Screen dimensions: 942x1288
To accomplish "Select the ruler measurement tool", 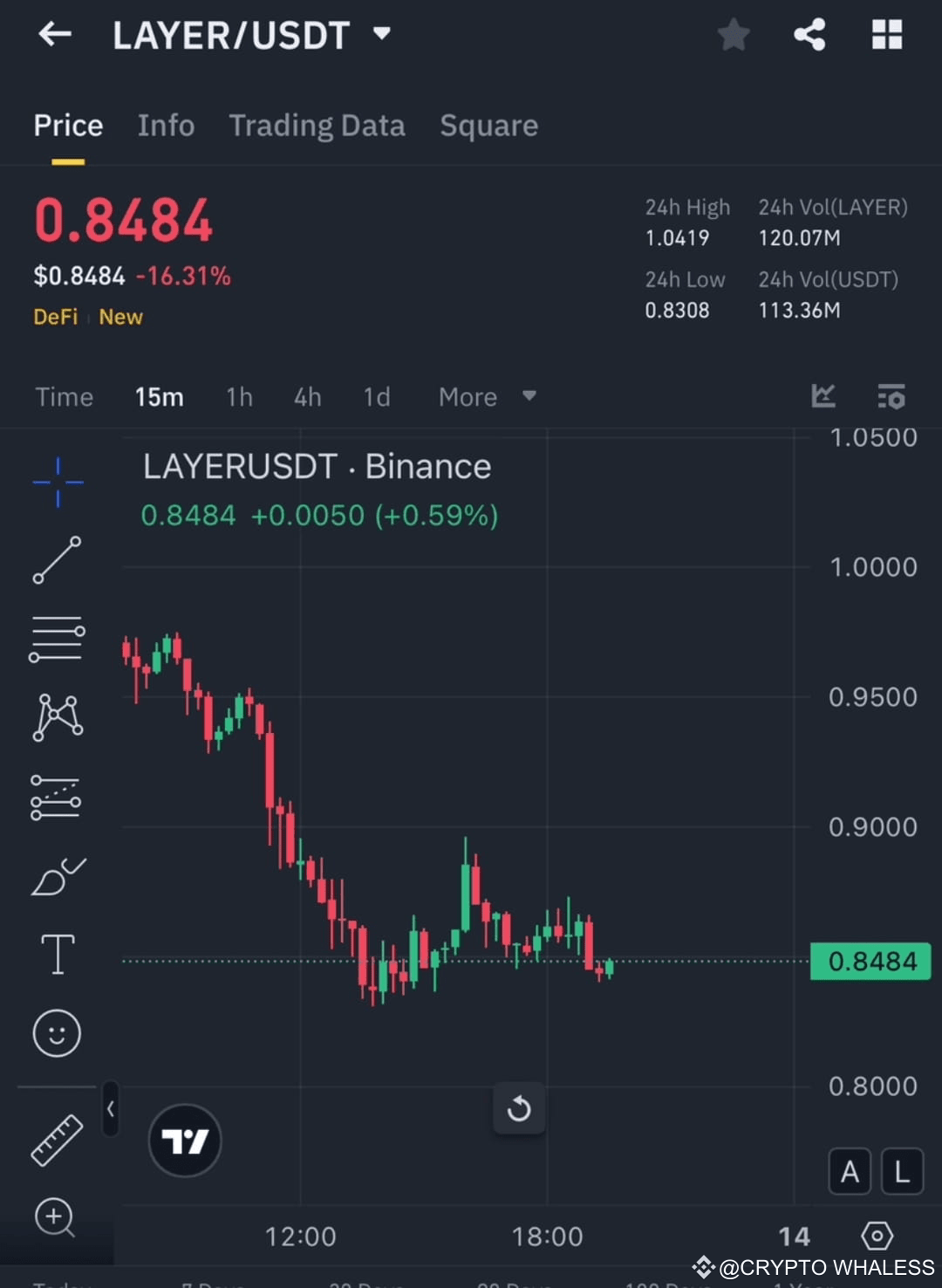I will (x=57, y=1140).
